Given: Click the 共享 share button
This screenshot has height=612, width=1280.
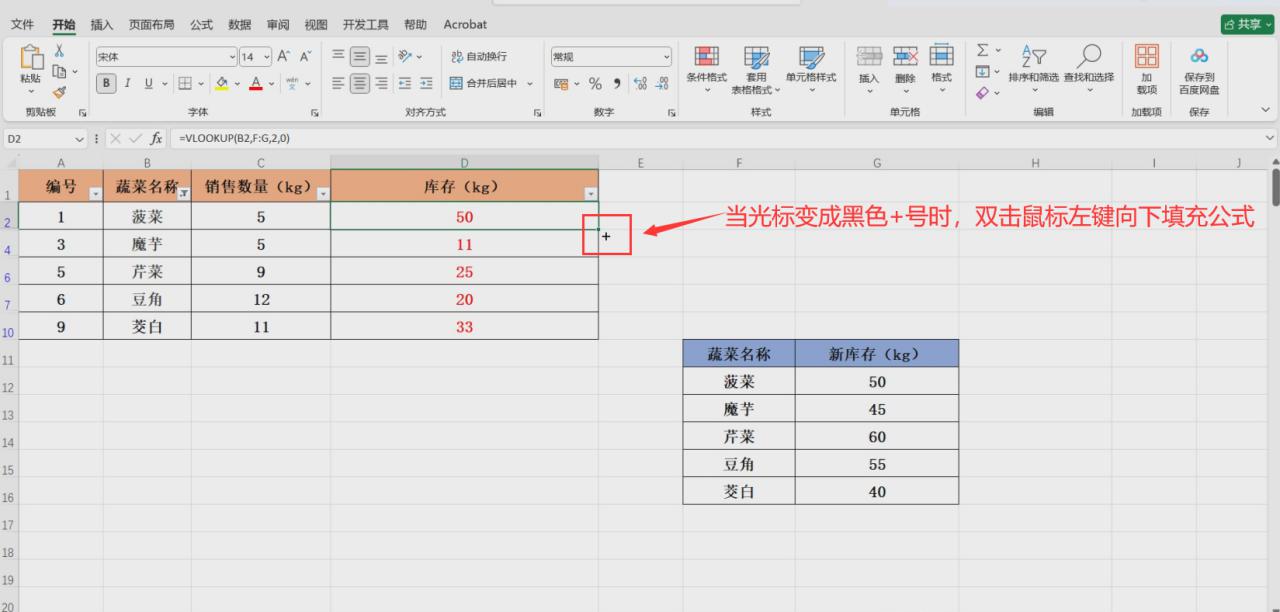Looking at the screenshot, I should 1247,24.
